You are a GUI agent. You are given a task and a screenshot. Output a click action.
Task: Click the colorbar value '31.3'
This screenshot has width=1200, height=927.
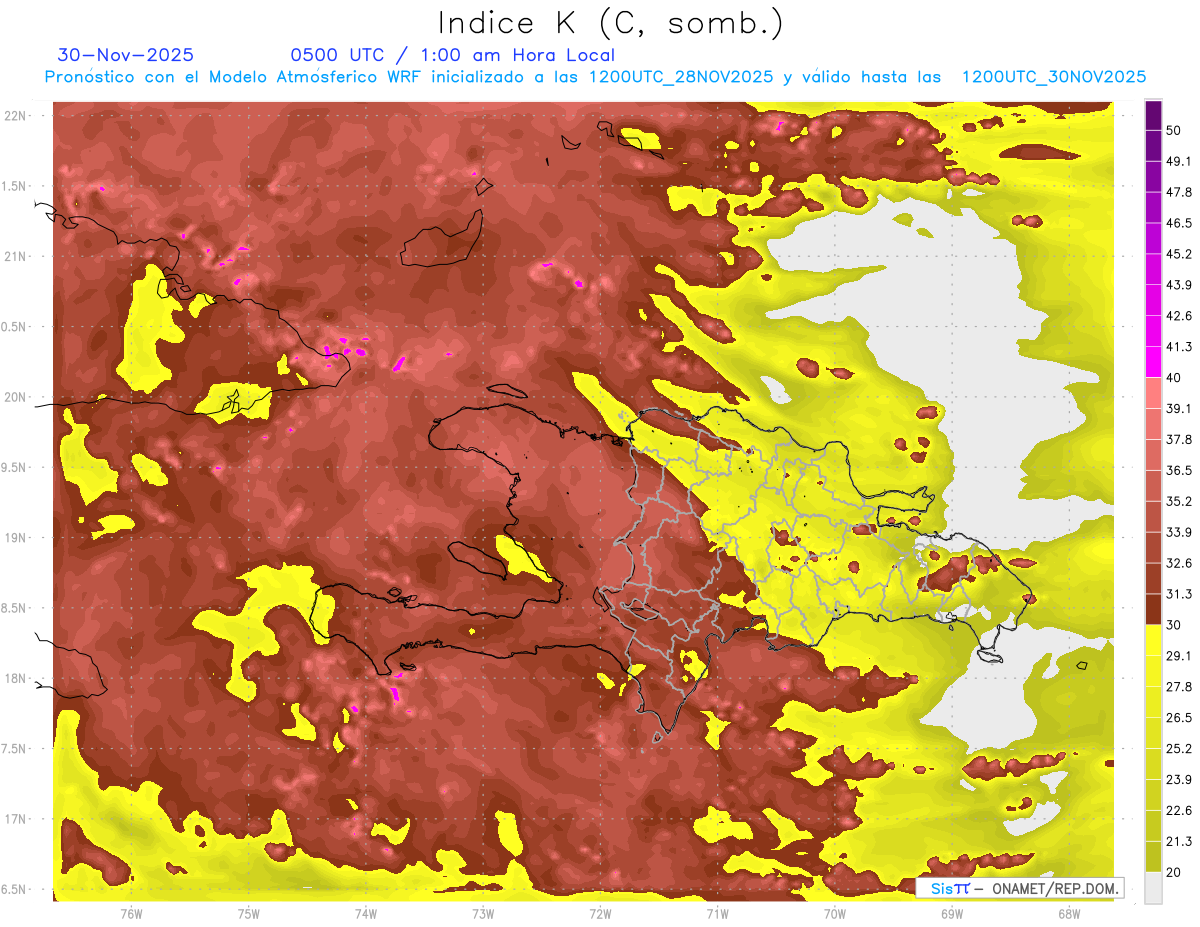(1179, 594)
